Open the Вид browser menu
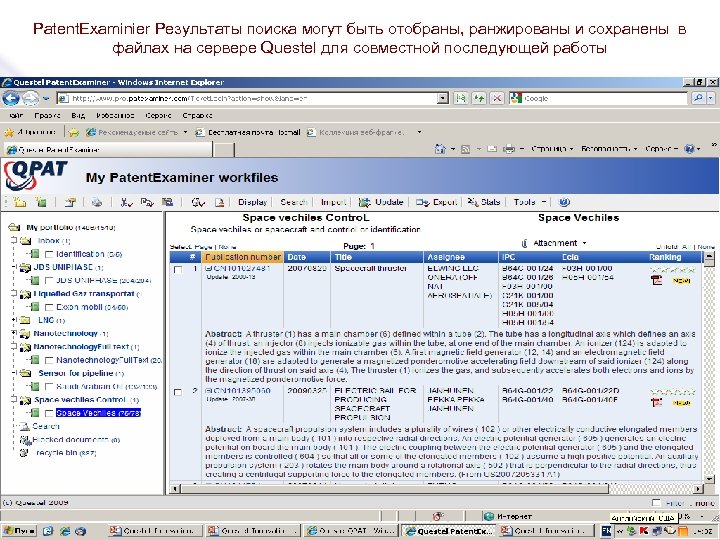720x540 pixels. pos(78,115)
